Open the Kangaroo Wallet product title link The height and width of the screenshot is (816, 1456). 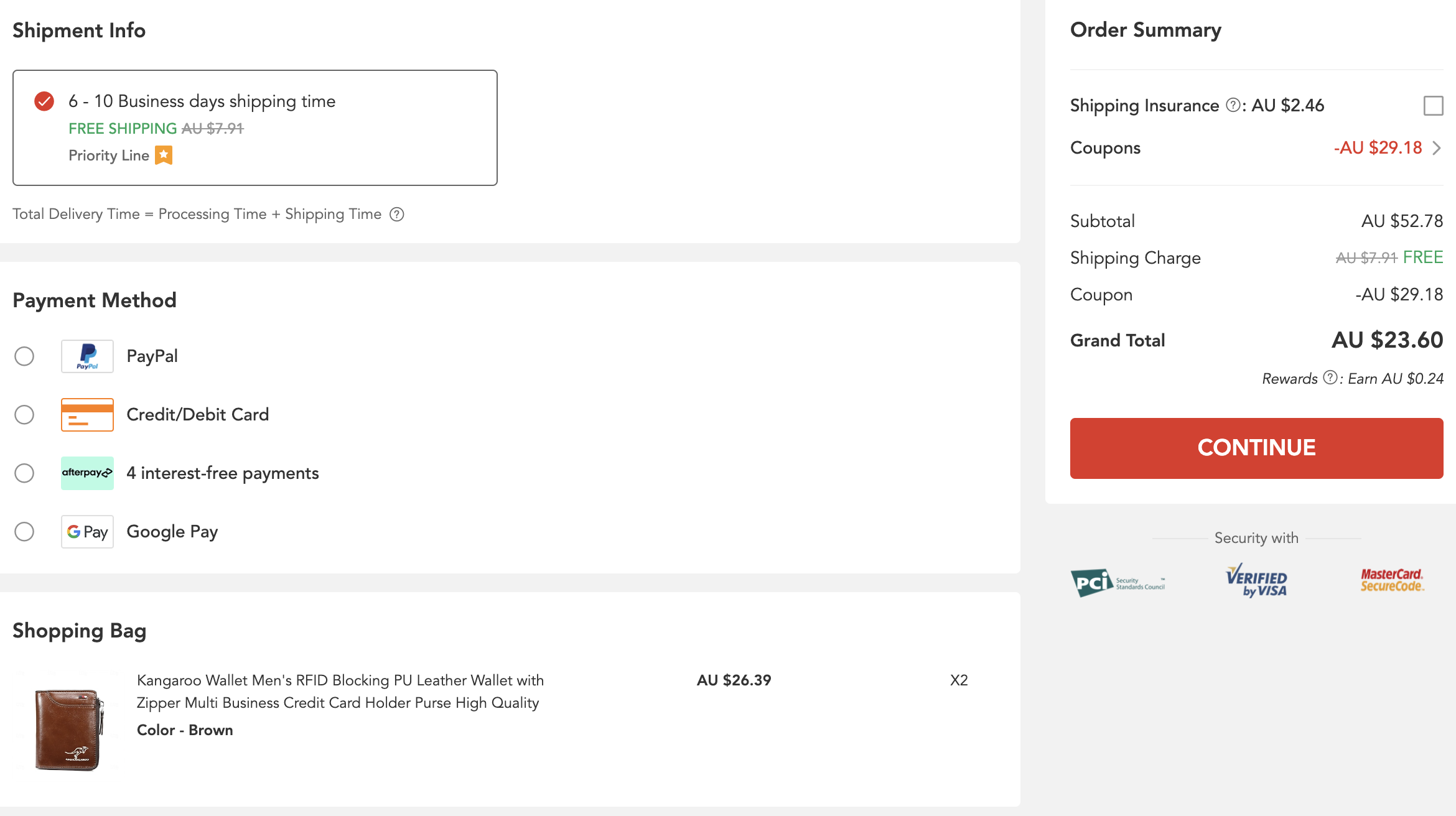pos(340,692)
